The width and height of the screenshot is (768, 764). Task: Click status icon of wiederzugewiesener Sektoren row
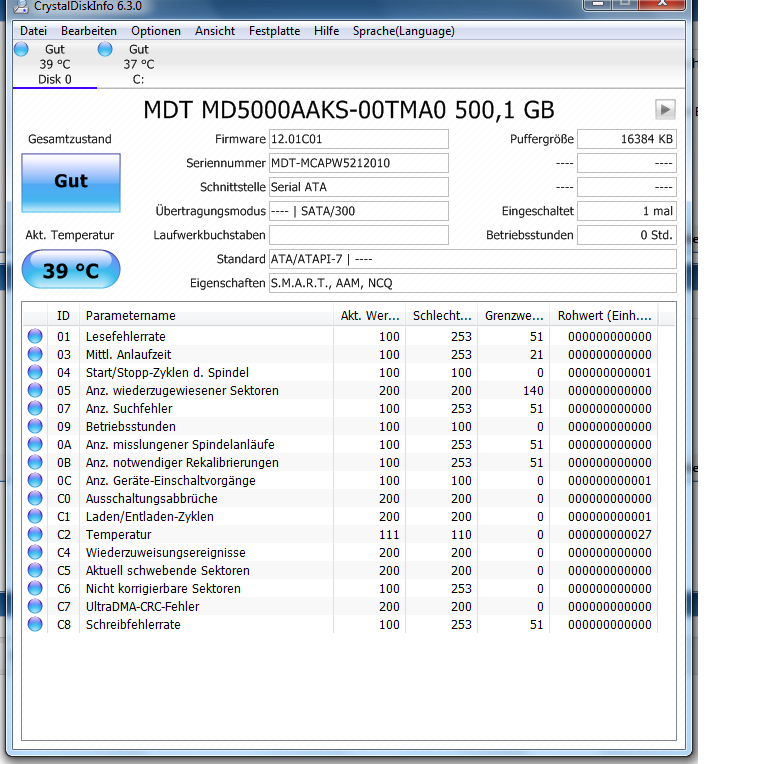(35, 390)
